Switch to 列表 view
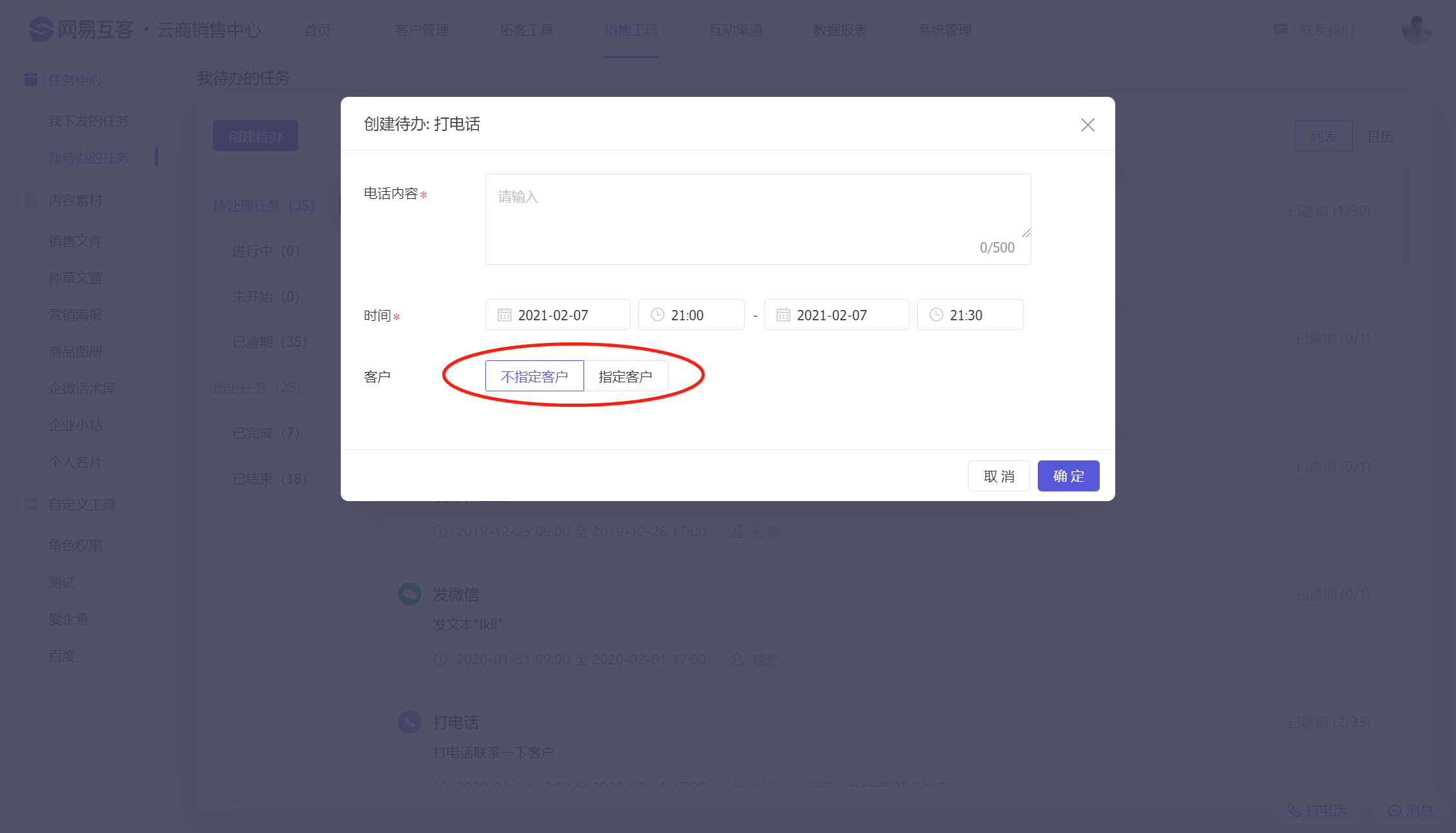The height and width of the screenshot is (833, 1456). [1323, 136]
